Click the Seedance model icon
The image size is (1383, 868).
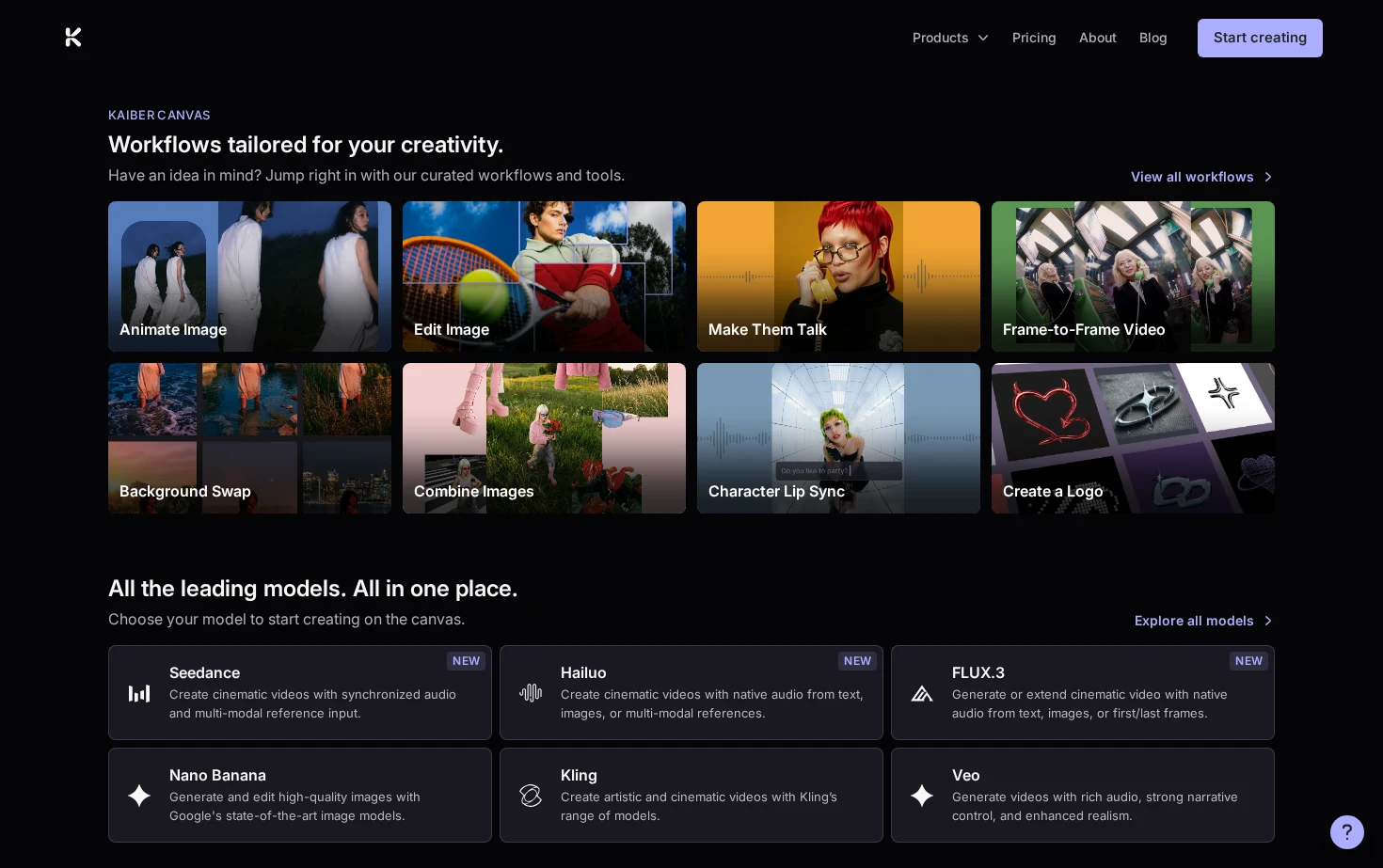click(x=139, y=694)
